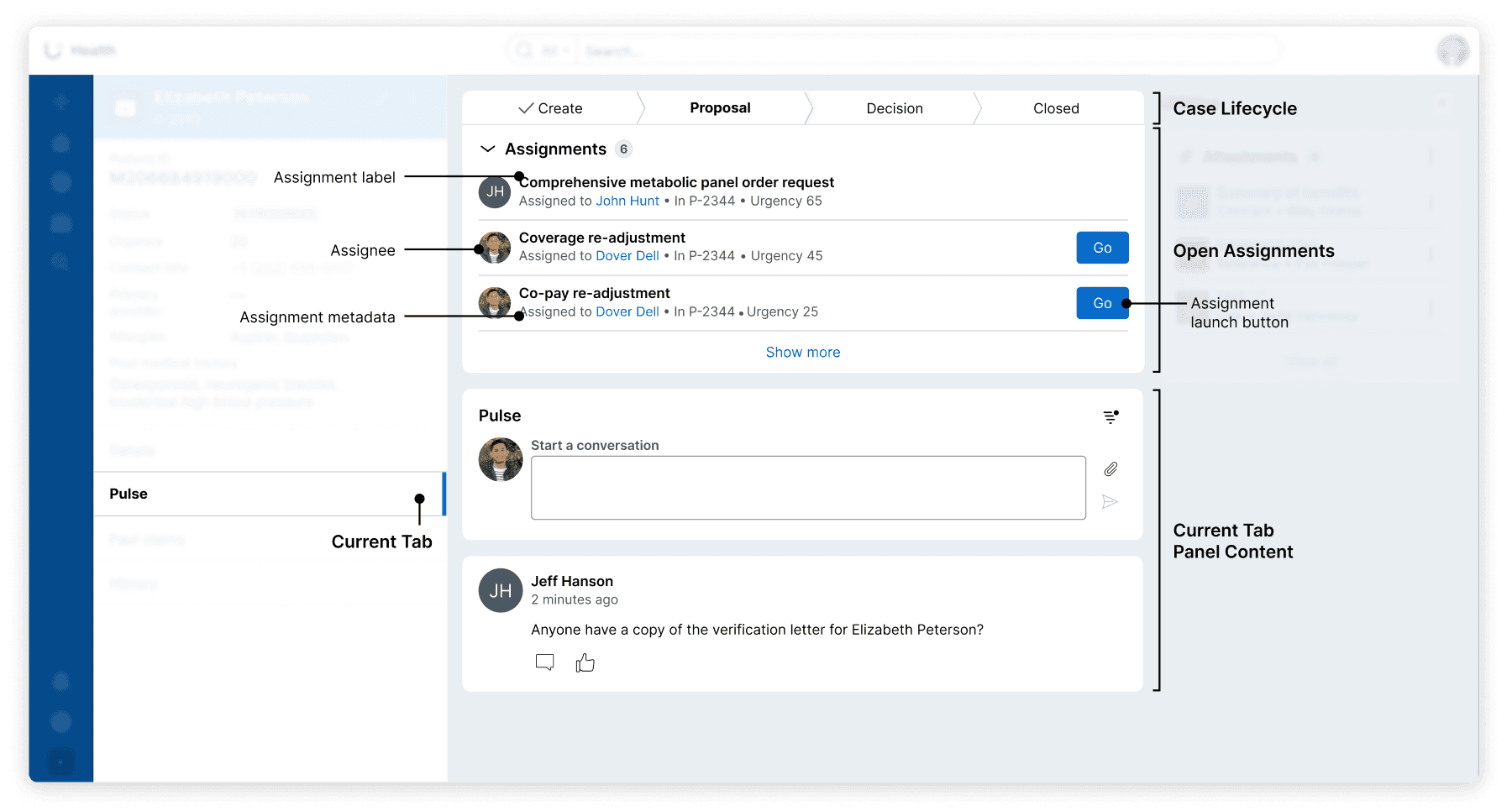
Task: Switch to the Closed lifecycle stage
Action: point(1056,108)
